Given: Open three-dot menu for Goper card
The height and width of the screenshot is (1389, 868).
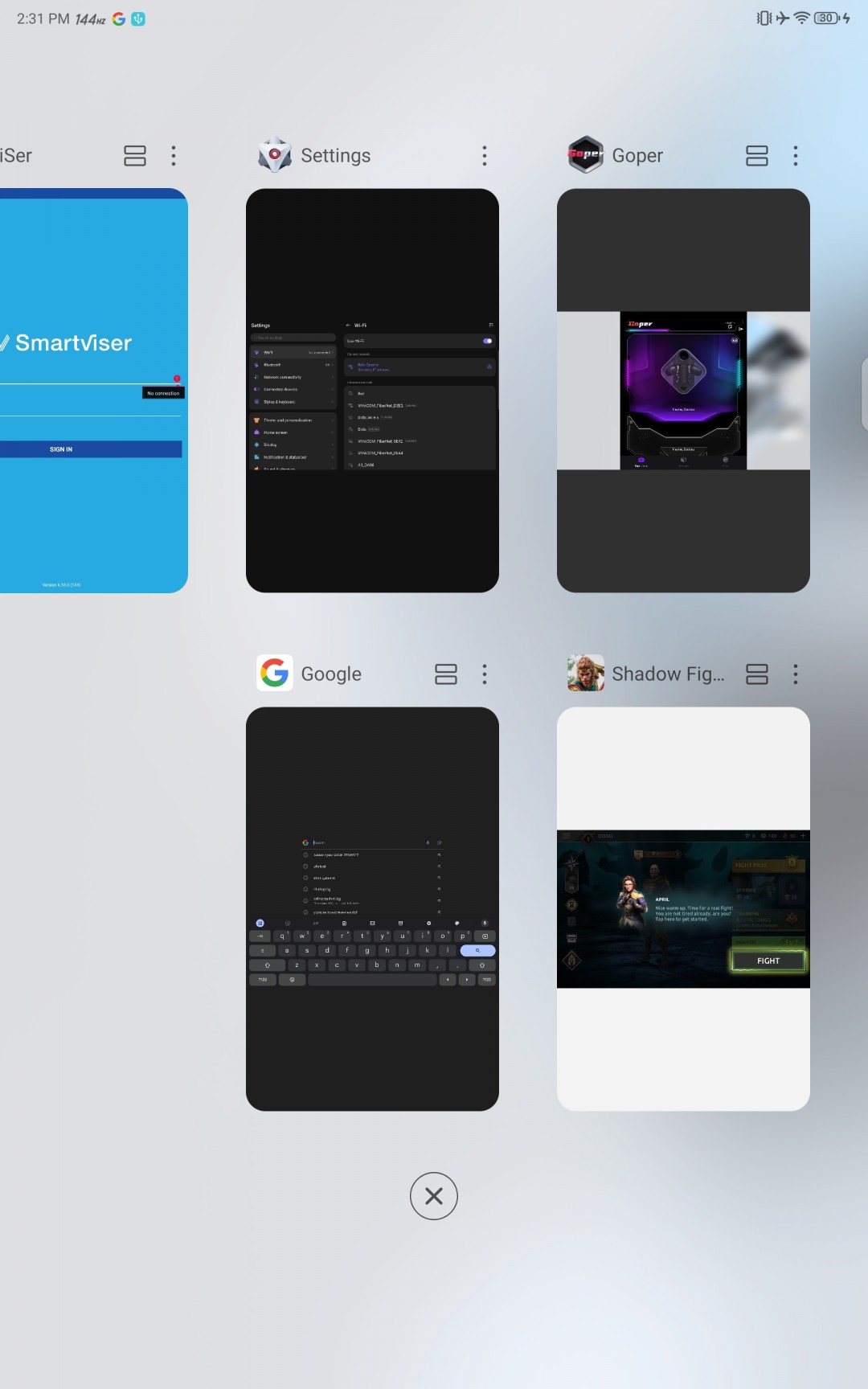Looking at the screenshot, I should (796, 155).
